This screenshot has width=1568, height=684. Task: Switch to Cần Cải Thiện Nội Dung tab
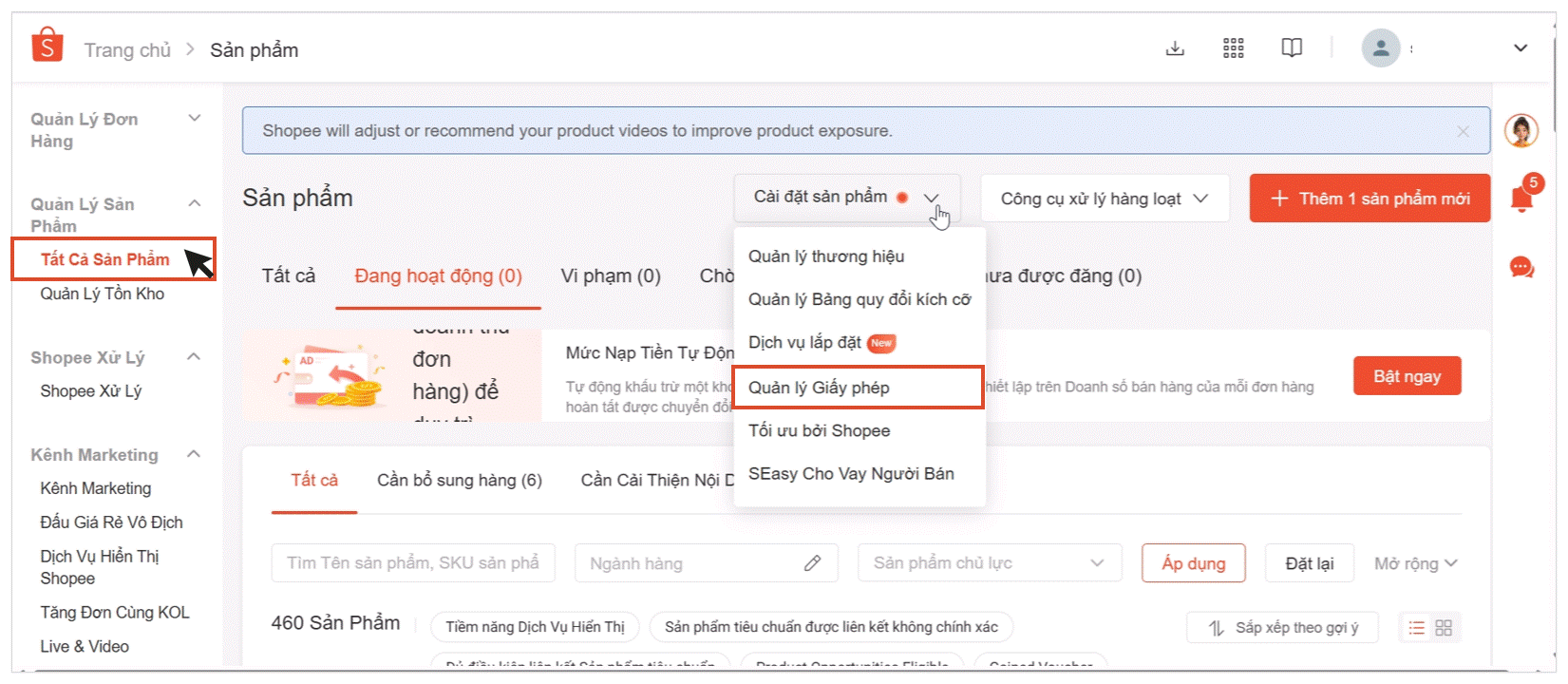tap(657, 481)
